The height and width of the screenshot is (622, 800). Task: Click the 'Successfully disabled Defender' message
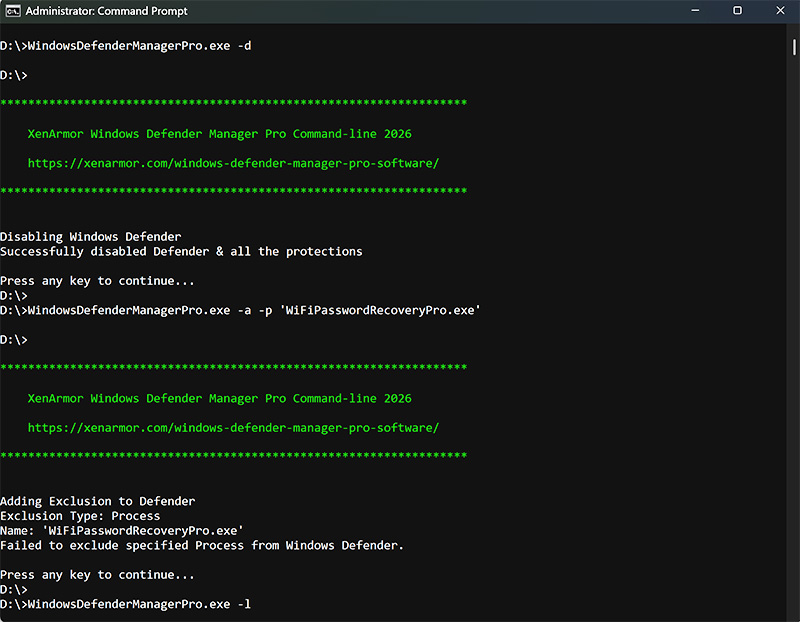(x=181, y=251)
